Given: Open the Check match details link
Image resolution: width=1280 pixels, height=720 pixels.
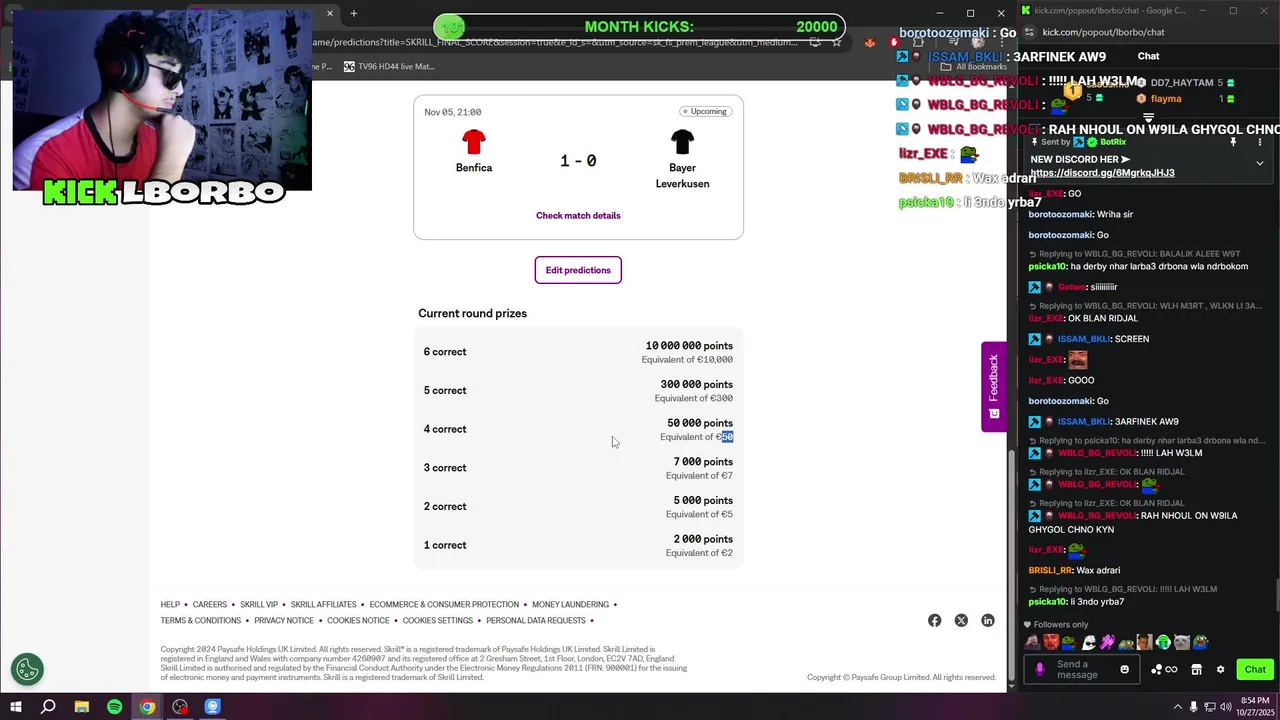Looking at the screenshot, I should coord(578,215).
